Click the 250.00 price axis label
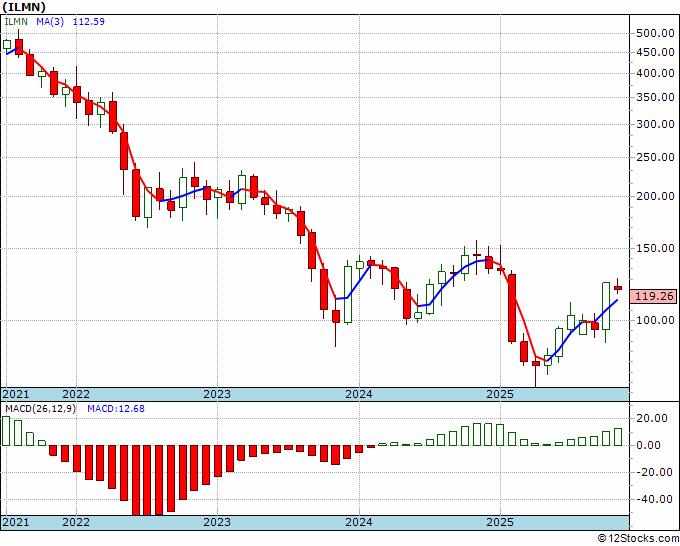Image resolution: width=680 pixels, height=546 pixels. (655, 157)
